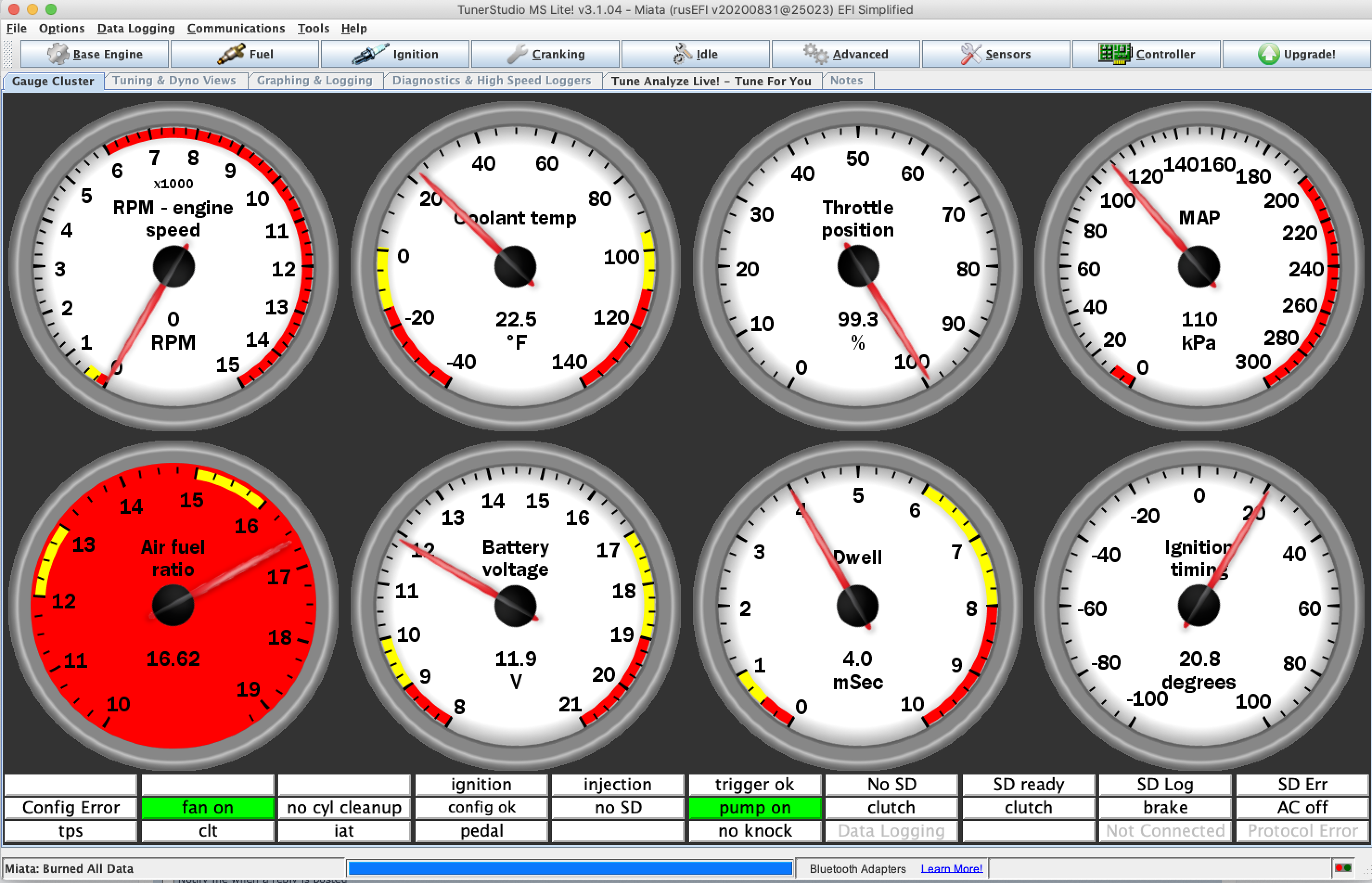
Task: Click the red Air fuel ratio gauge
Action: pos(173,606)
